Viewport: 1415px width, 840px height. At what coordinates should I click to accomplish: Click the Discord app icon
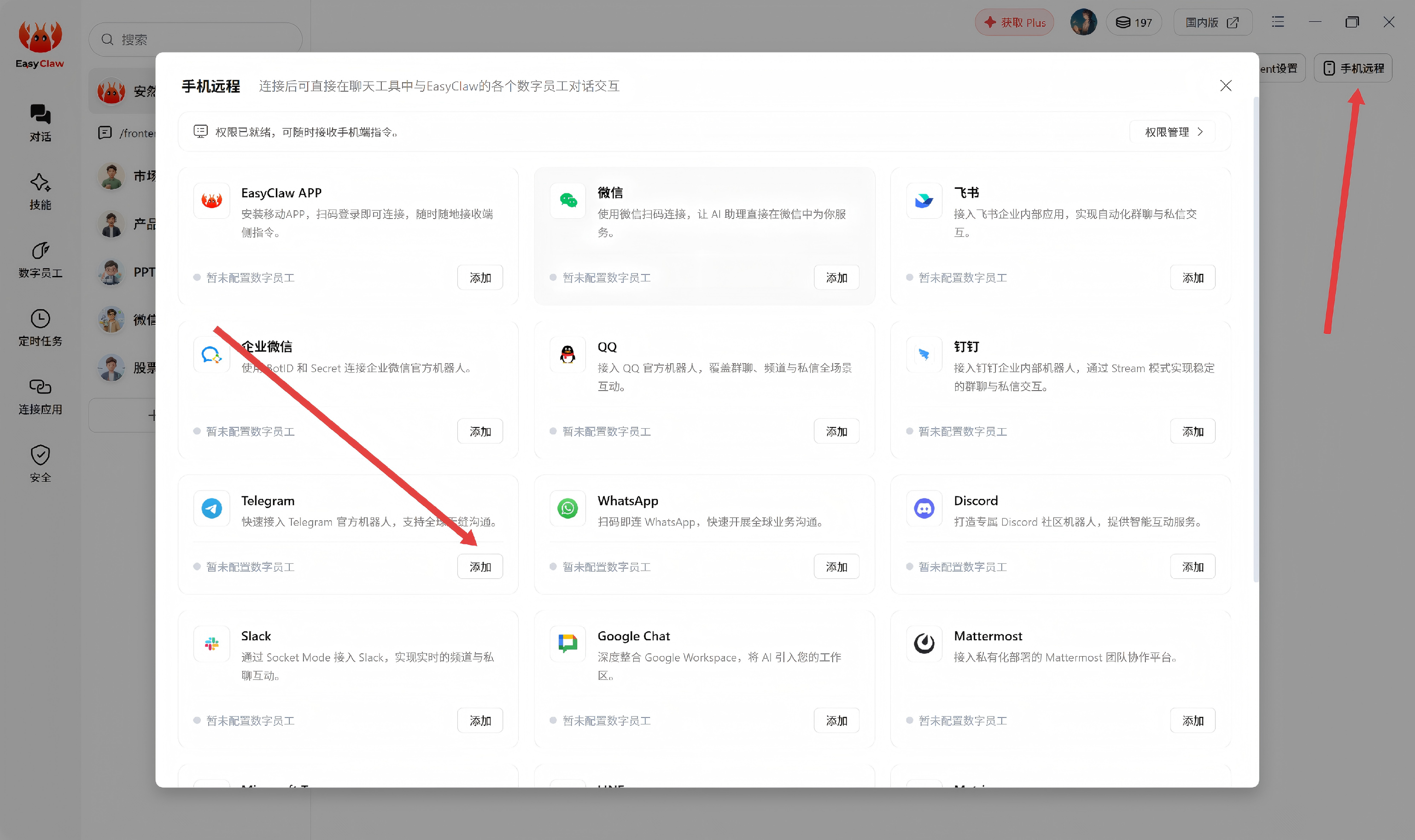(x=924, y=508)
